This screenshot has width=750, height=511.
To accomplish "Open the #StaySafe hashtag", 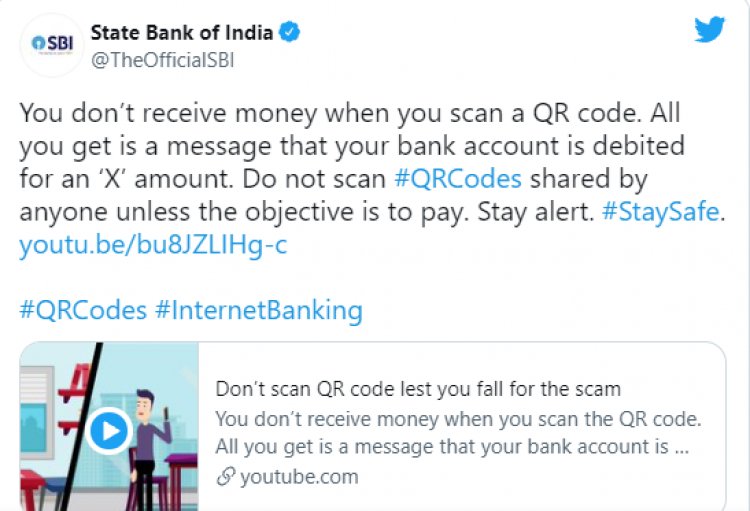I will (x=661, y=211).
